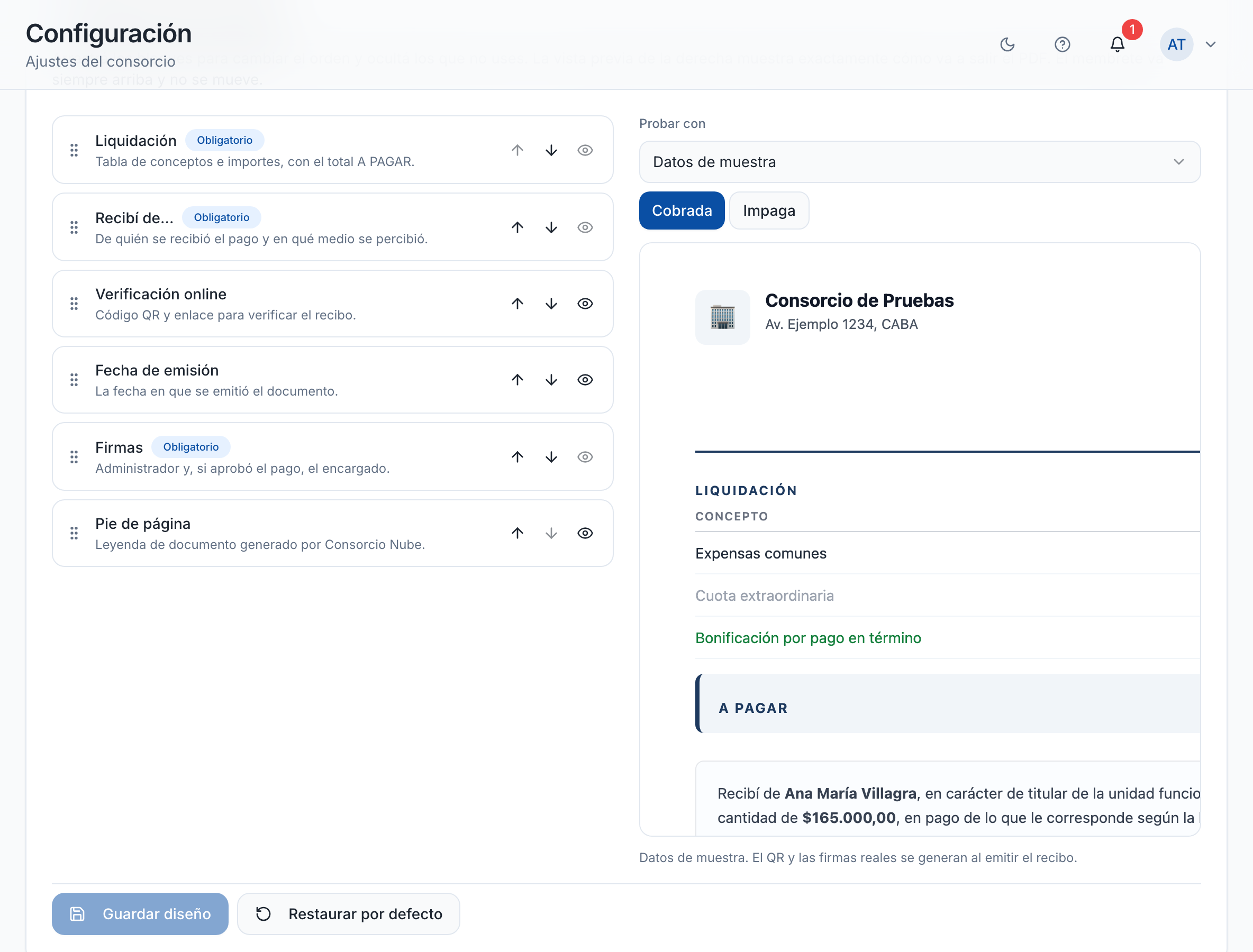Grab the drag handle of Pie de página

tap(74, 533)
